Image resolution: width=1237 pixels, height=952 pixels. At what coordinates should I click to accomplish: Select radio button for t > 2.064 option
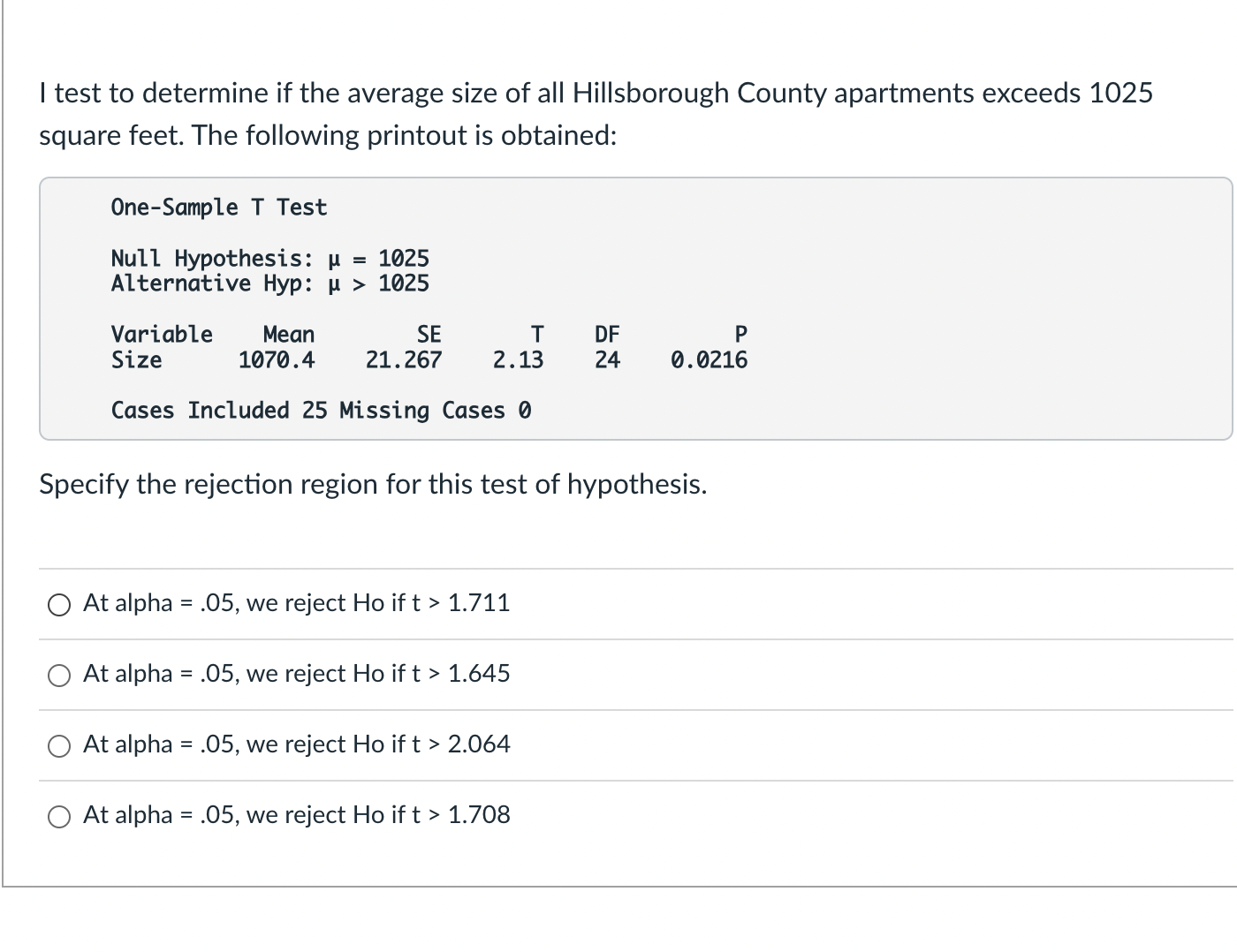pos(58,746)
